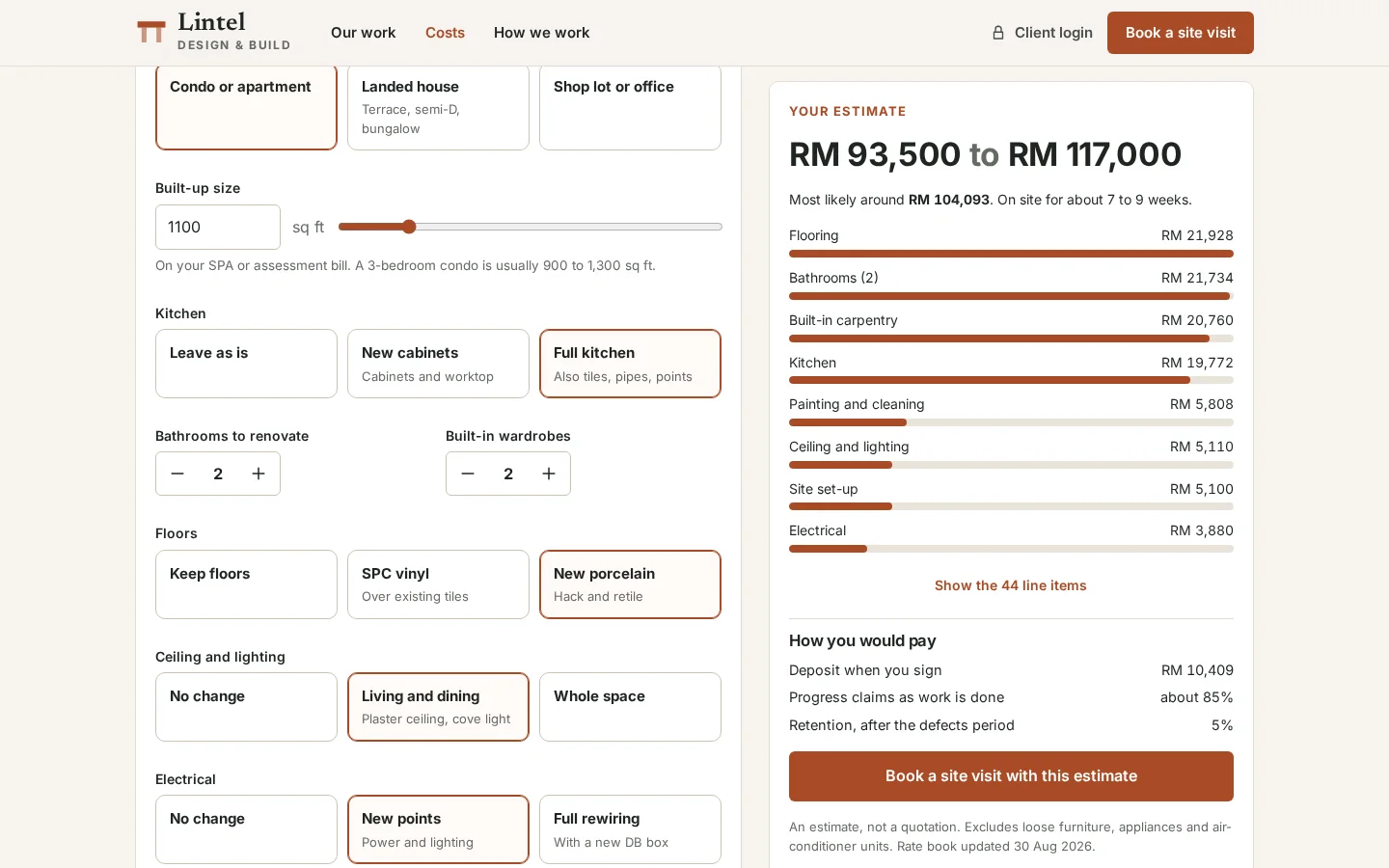Increase bathrooms to renovate with plus
Viewport: 1389px width, 868px height.
(x=259, y=474)
